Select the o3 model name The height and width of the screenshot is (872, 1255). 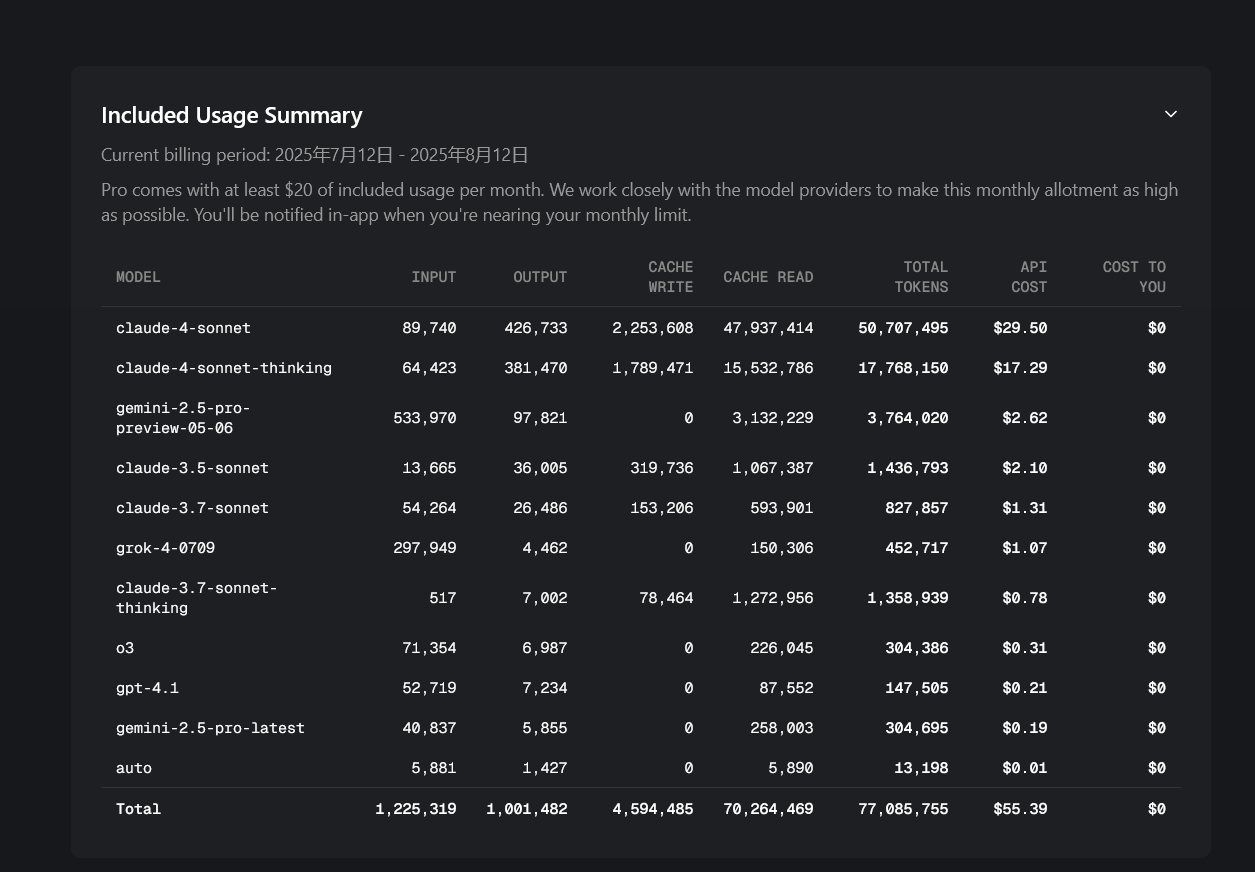tap(125, 648)
